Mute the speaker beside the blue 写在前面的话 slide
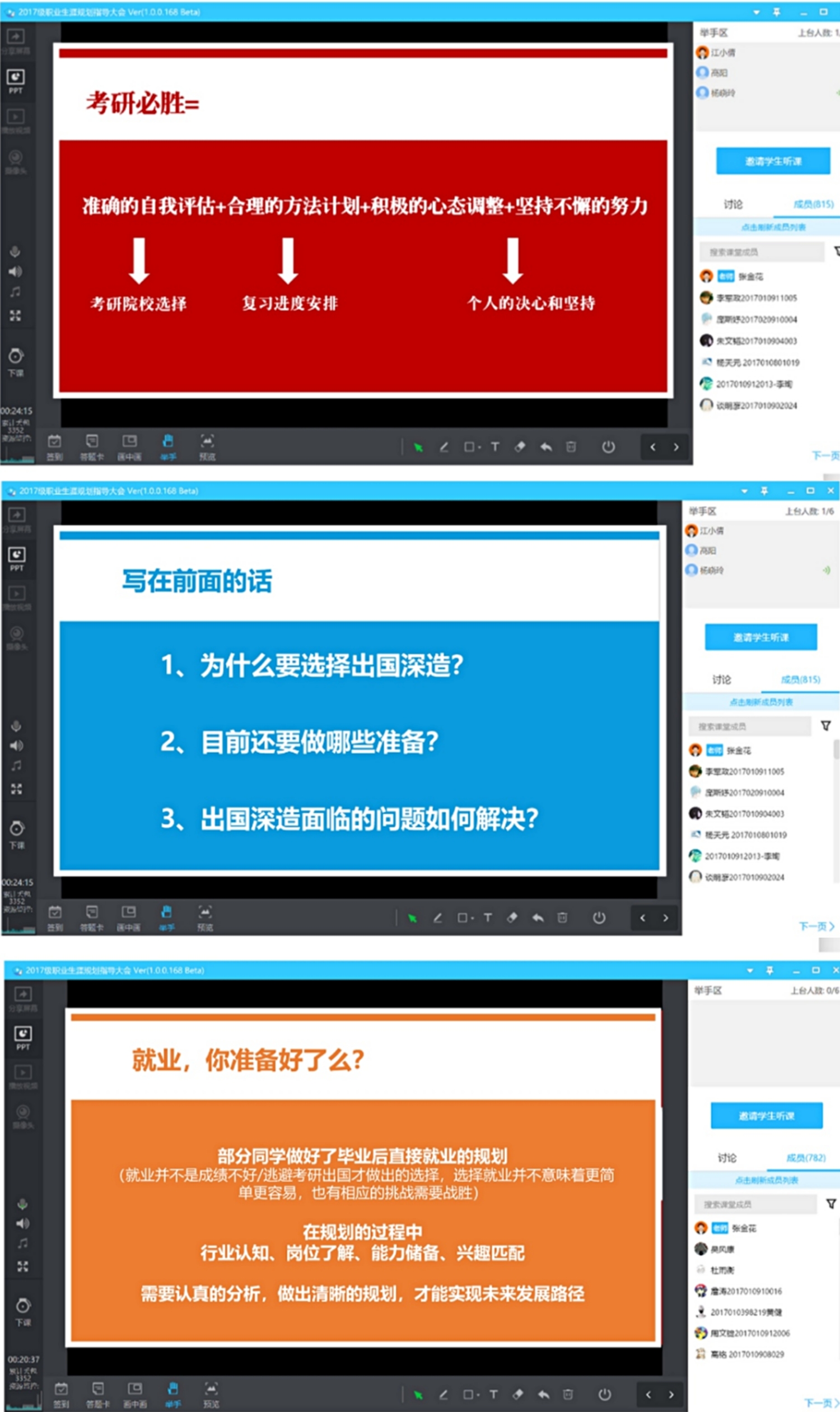840x1412 pixels. (x=16, y=745)
